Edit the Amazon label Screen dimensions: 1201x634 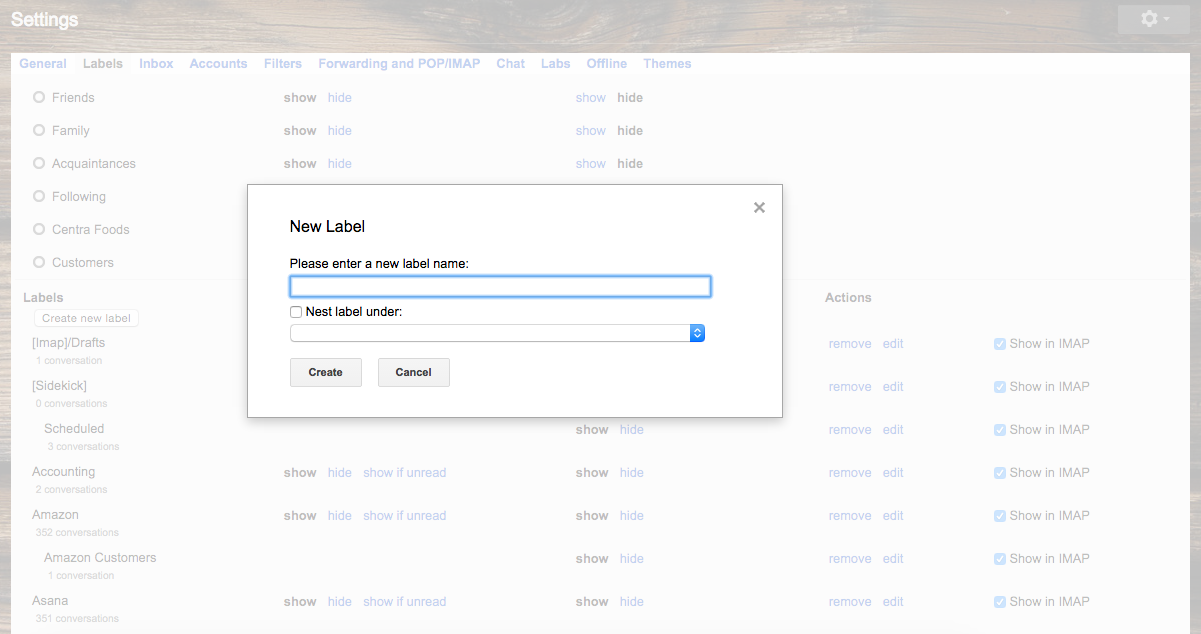(893, 515)
